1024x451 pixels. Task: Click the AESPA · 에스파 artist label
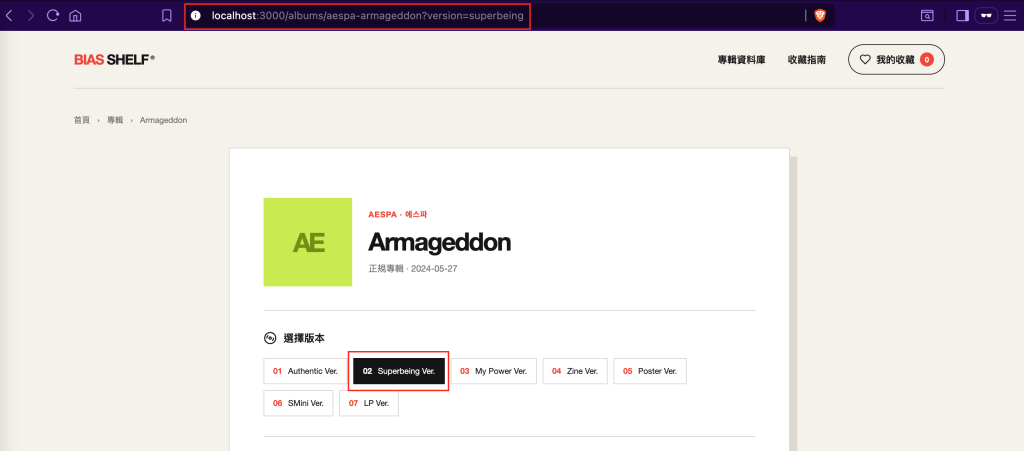click(398, 214)
